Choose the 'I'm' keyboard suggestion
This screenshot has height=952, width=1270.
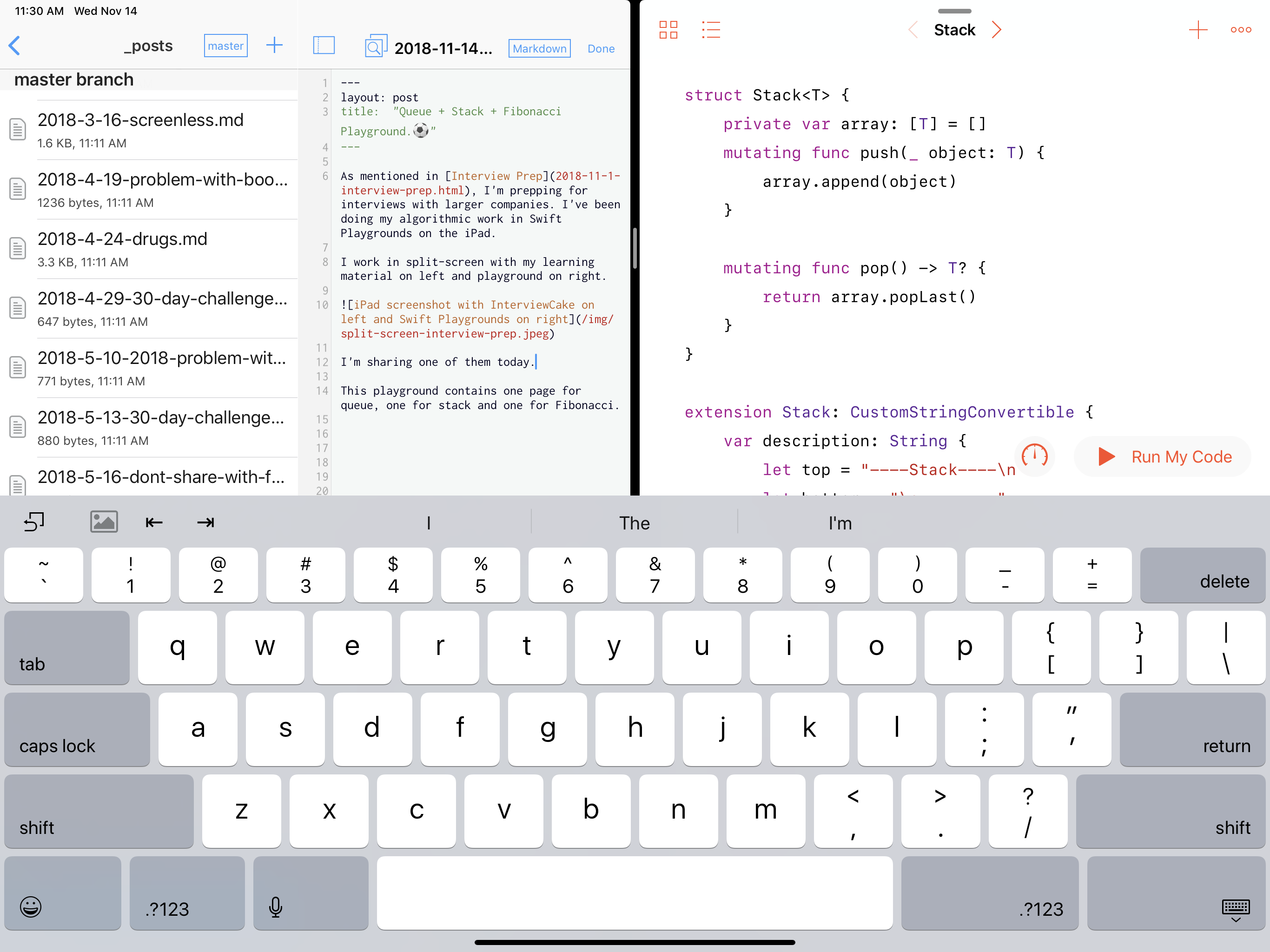[840, 522]
